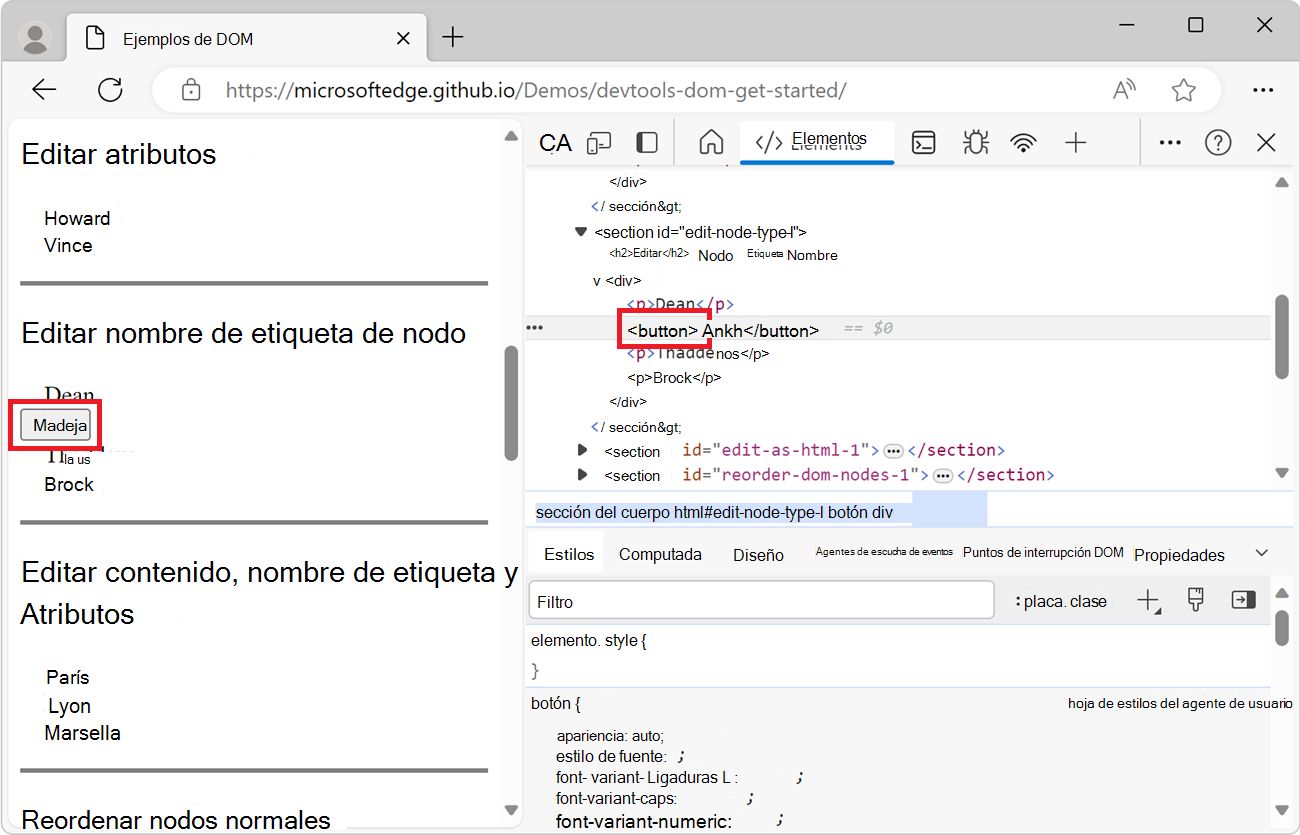The height and width of the screenshot is (835, 1300).
Task: Collapse the edit-node-type-l section node
Action: pos(581,231)
